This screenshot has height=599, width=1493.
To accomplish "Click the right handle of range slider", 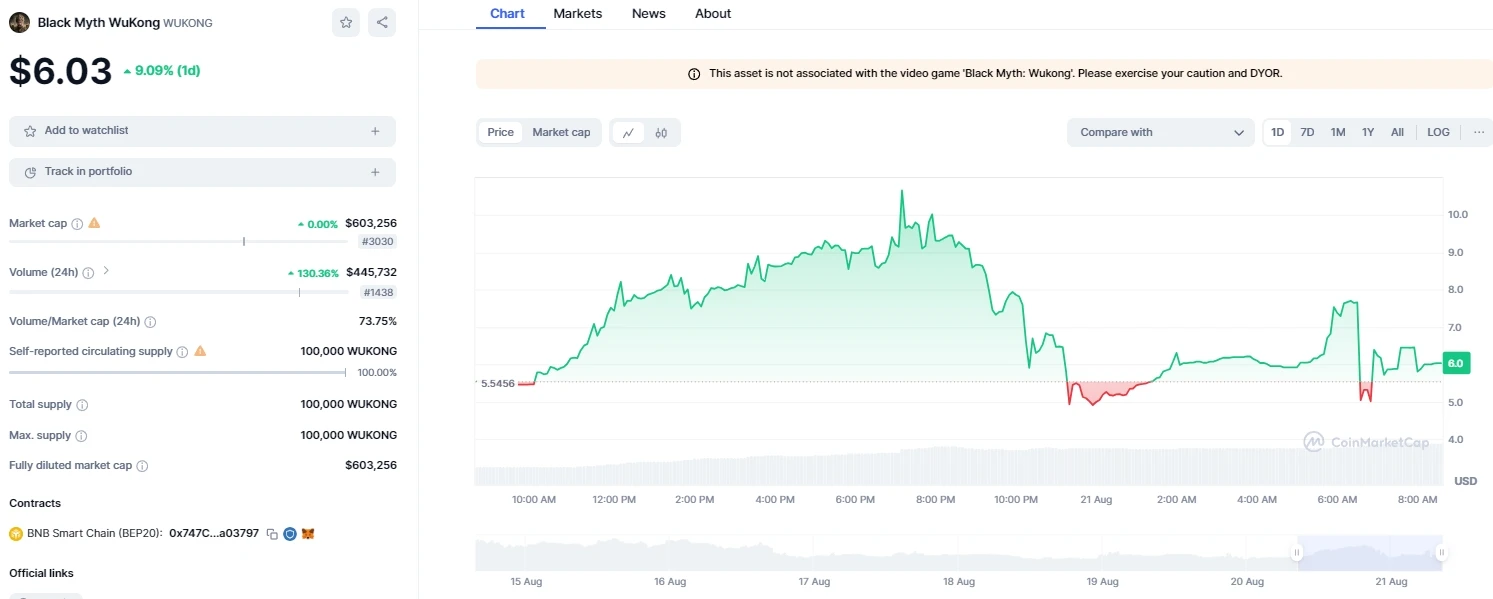I will coord(1441,552).
